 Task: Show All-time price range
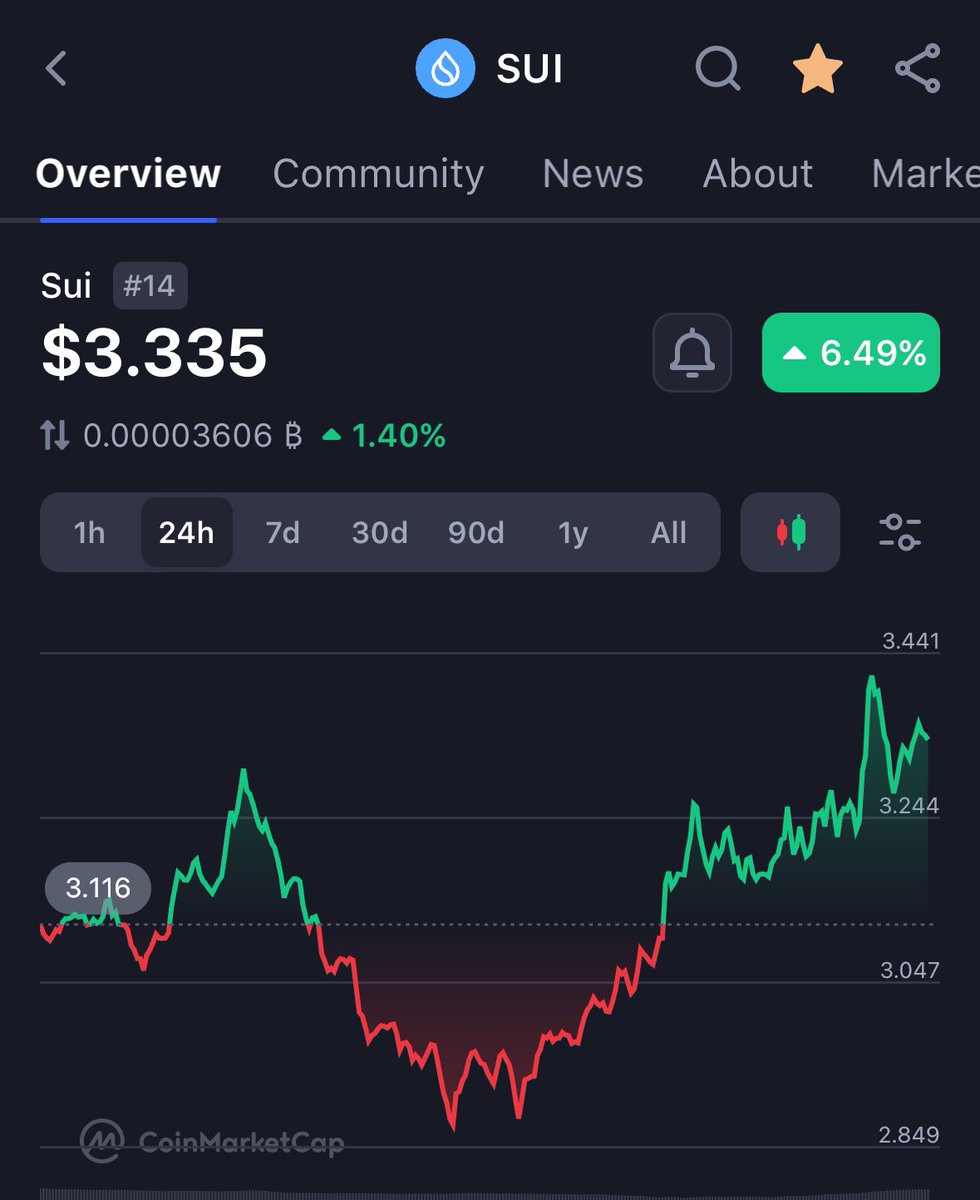tap(669, 533)
